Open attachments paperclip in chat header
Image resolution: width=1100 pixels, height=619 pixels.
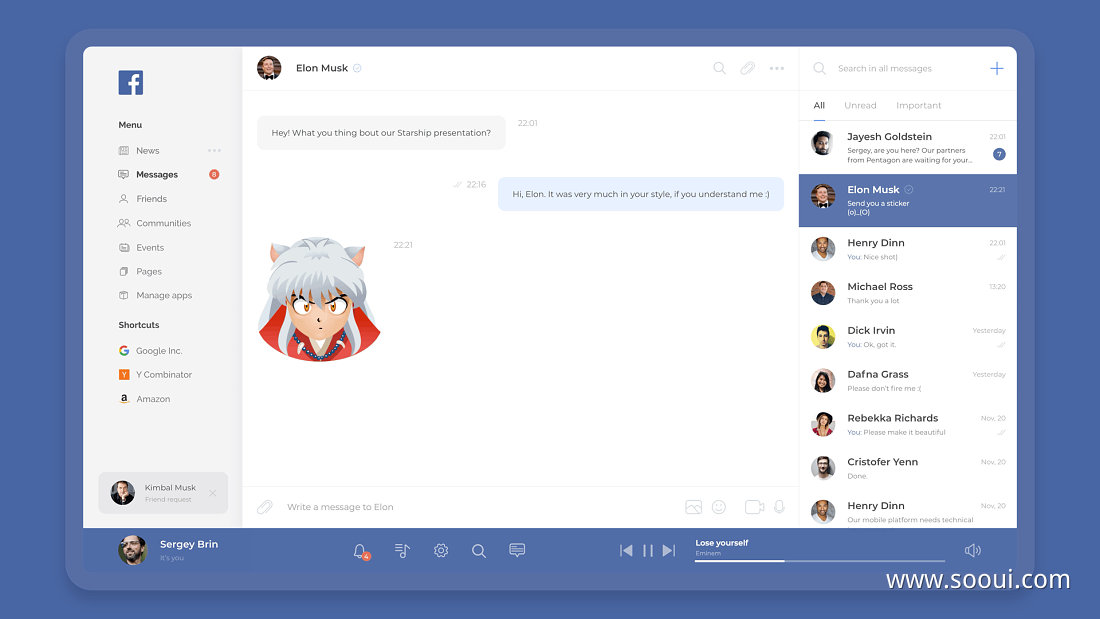pyautogui.click(x=748, y=68)
